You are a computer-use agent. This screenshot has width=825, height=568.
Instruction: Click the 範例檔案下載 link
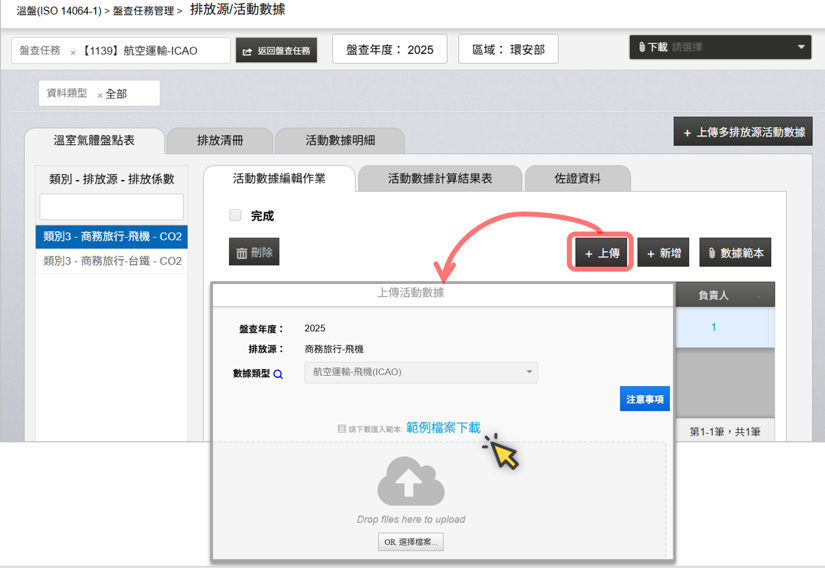443,428
